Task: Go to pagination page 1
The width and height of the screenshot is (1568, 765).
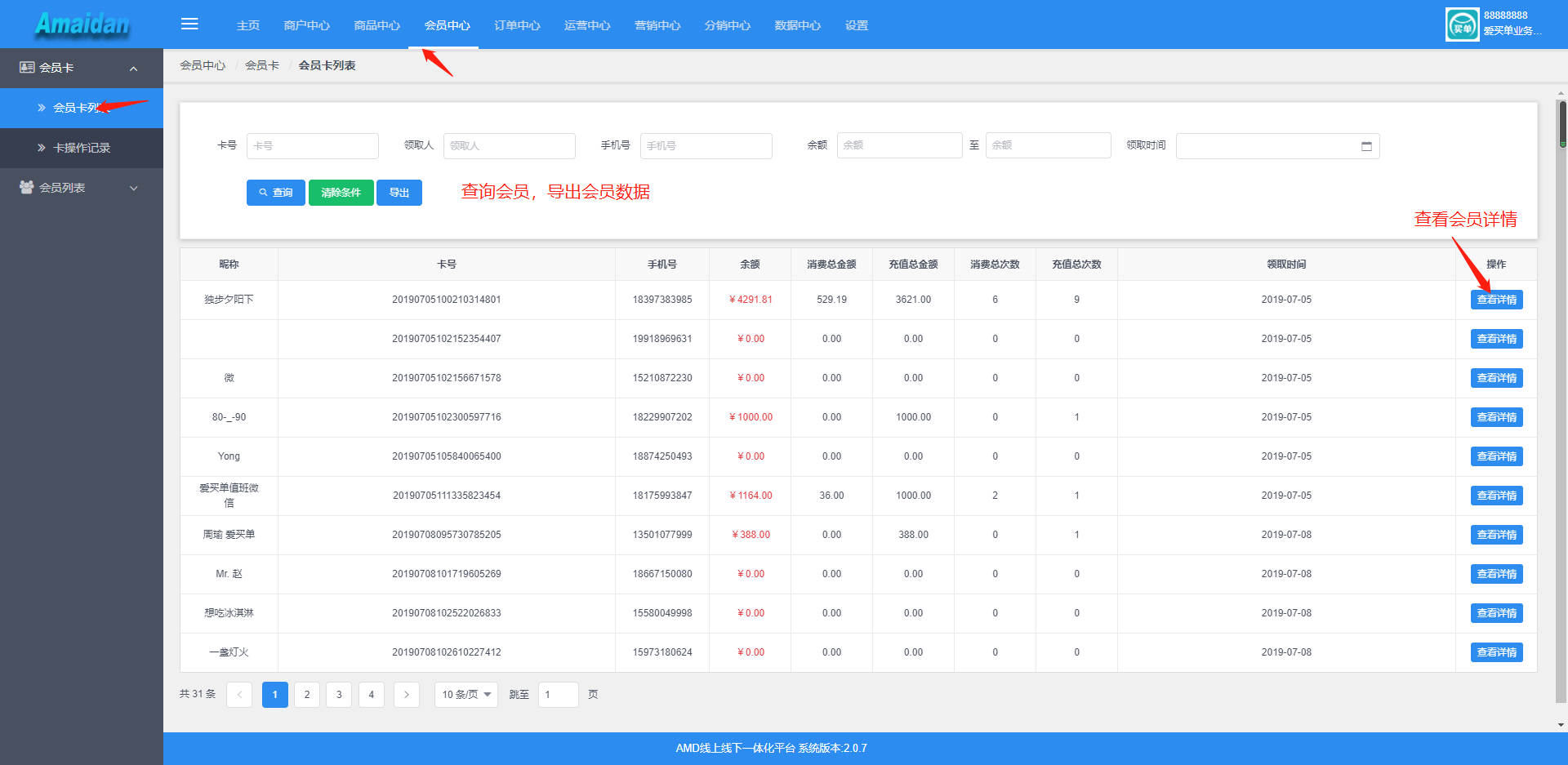Action: (275, 695)
